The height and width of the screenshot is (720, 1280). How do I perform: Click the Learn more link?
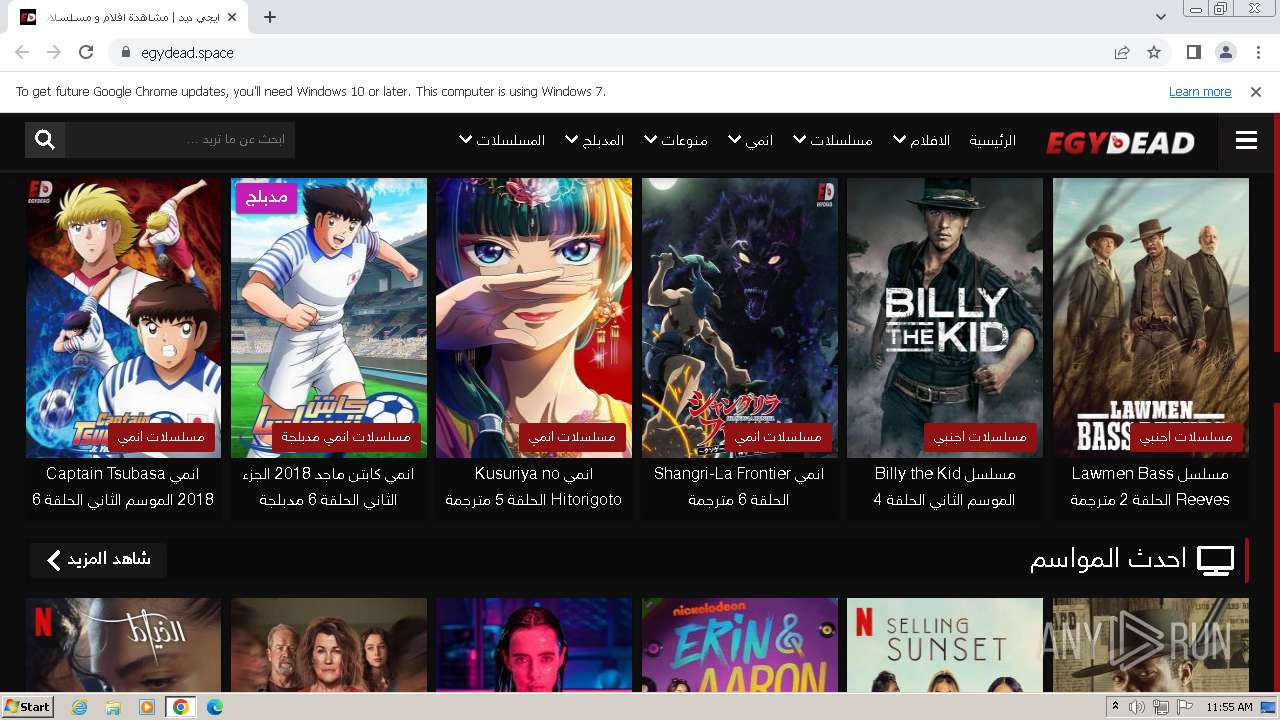point(1200,91)
